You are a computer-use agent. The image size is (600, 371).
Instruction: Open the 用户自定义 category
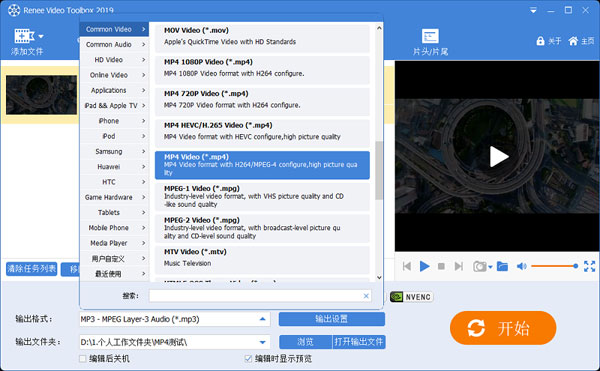(114, 259)
